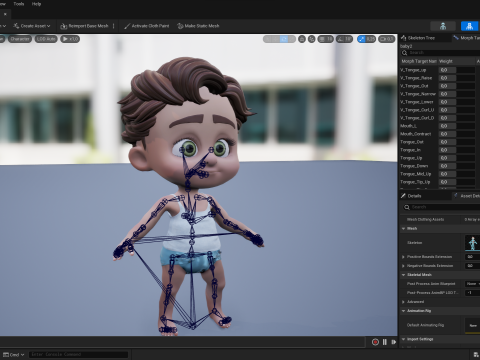Choose the select mode tool
Viewport: 480px width, 360px height.
pos(267,39)
